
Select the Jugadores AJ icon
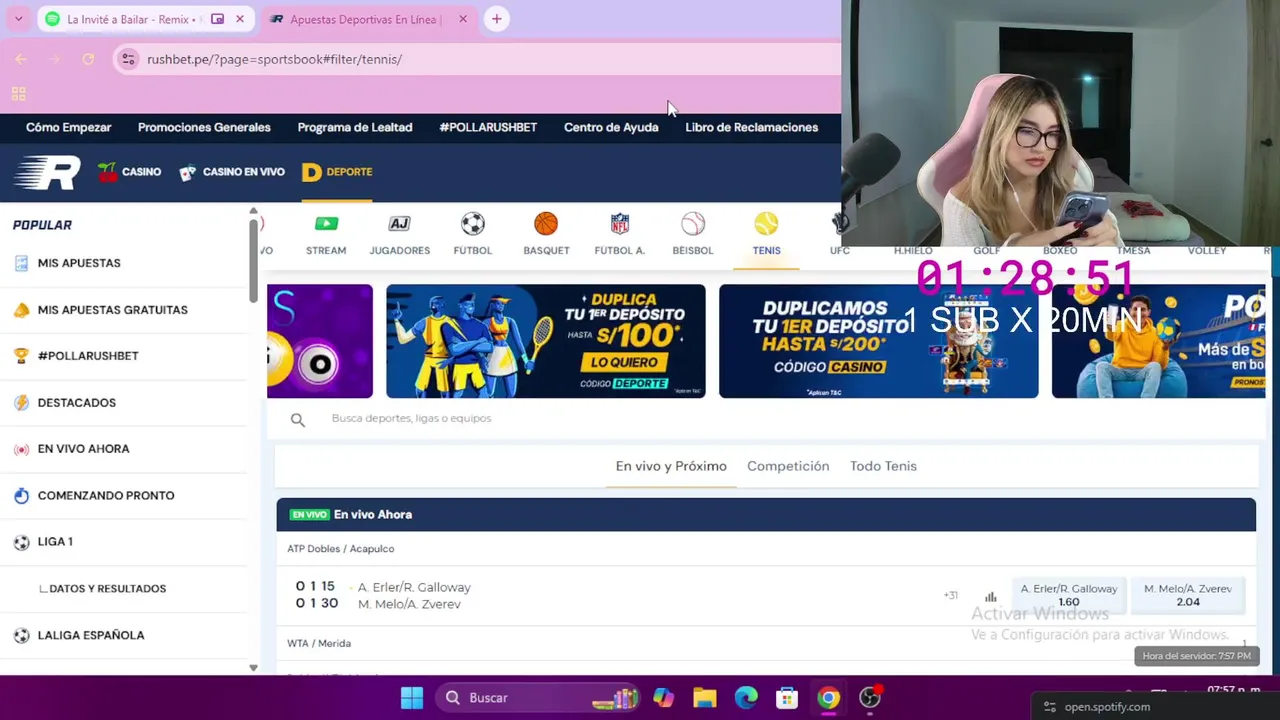pyautogui.click(x=399, y=224)
